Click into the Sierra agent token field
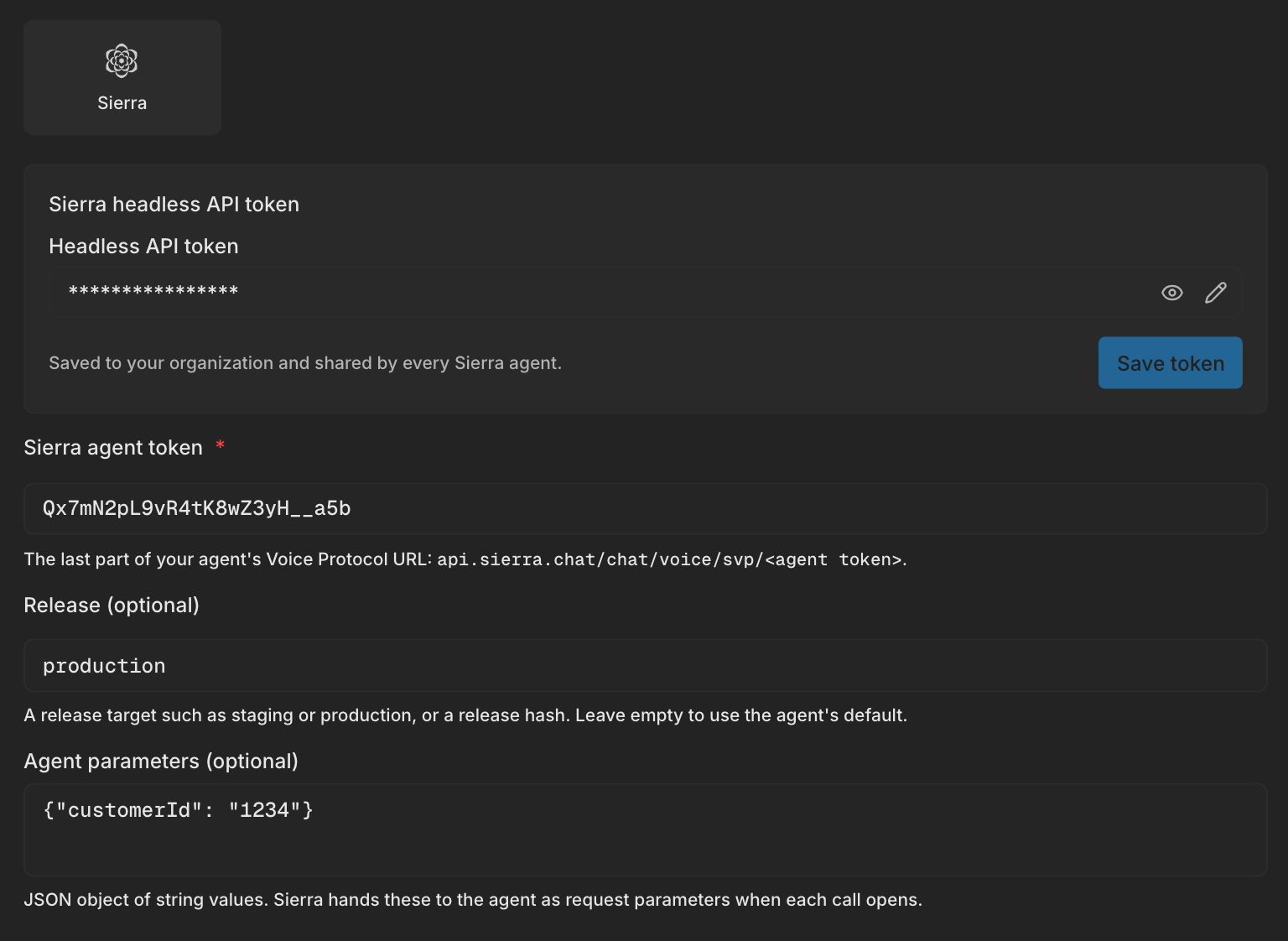The image size is (1288, 941). tap(645, 508)
